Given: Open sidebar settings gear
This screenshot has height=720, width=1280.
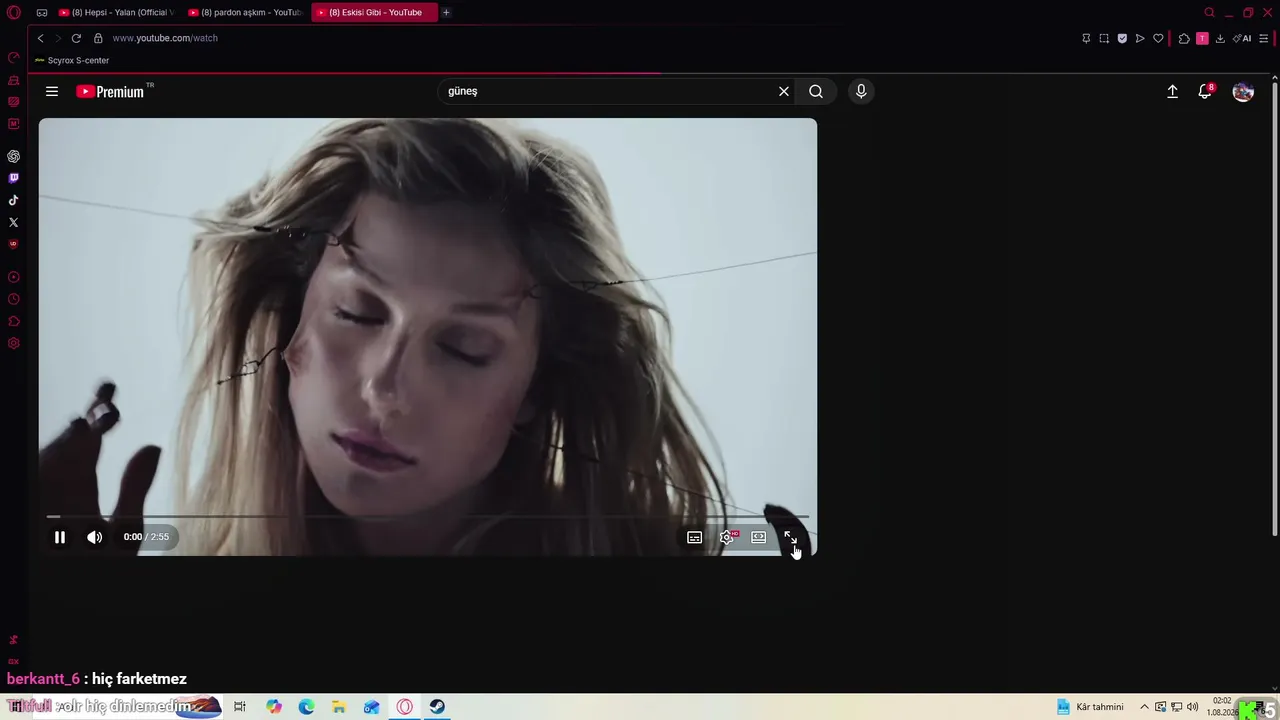Looking at the screenshot, I should pos(14,343).
